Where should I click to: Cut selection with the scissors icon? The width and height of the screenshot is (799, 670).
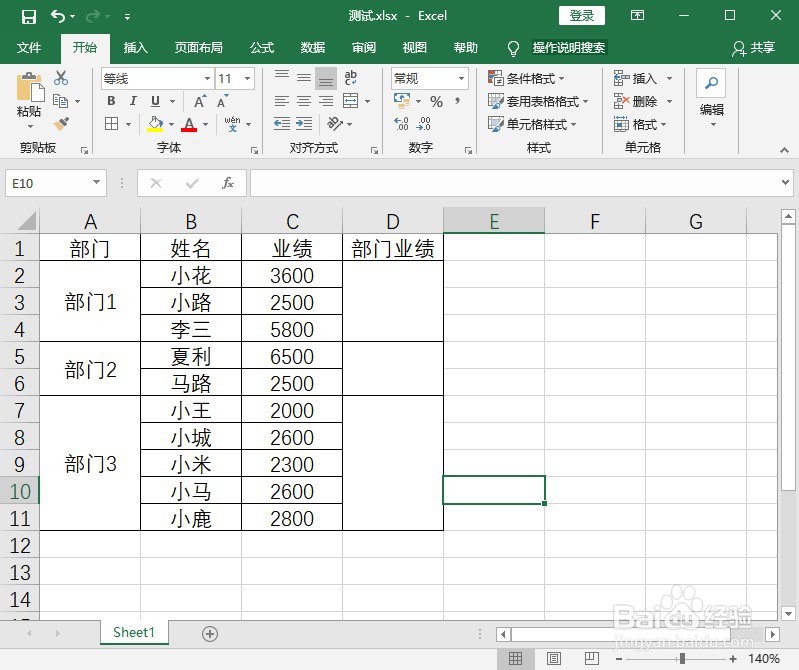[x=61, y=78]
